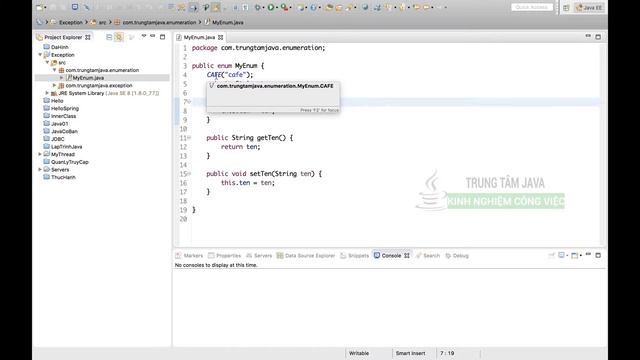
Task: Click the Quick Access search field
Action: coord(532,7)
